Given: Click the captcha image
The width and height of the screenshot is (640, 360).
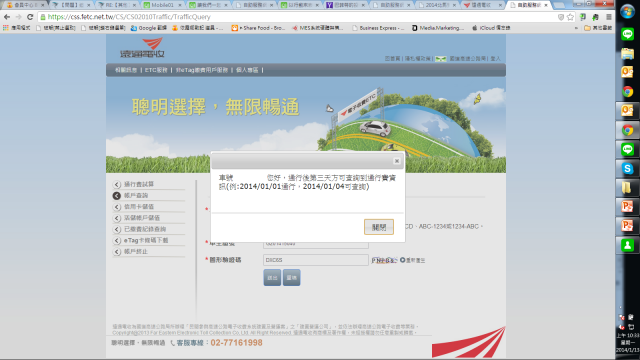Looking at the screenshot, I should tap(384, 260).
